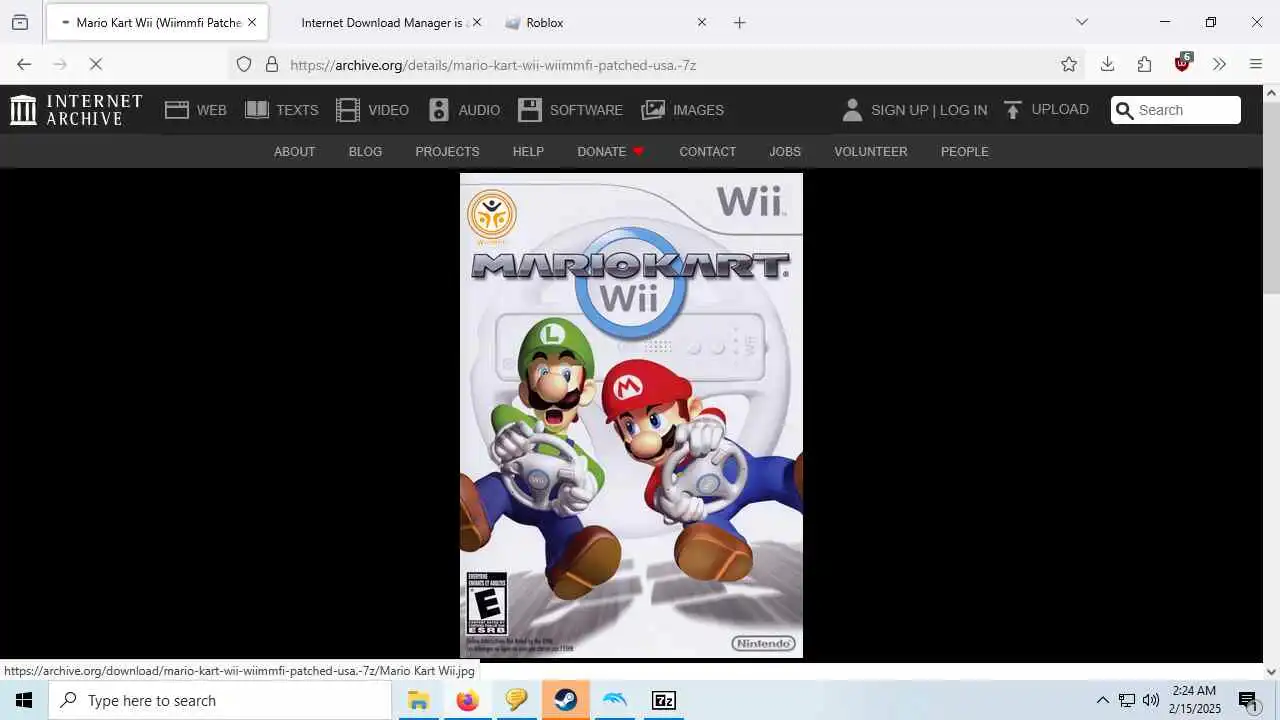Click the page scrollbar down arrow
Viewport: 1280px width, 720px height.
coord(1271,672)
